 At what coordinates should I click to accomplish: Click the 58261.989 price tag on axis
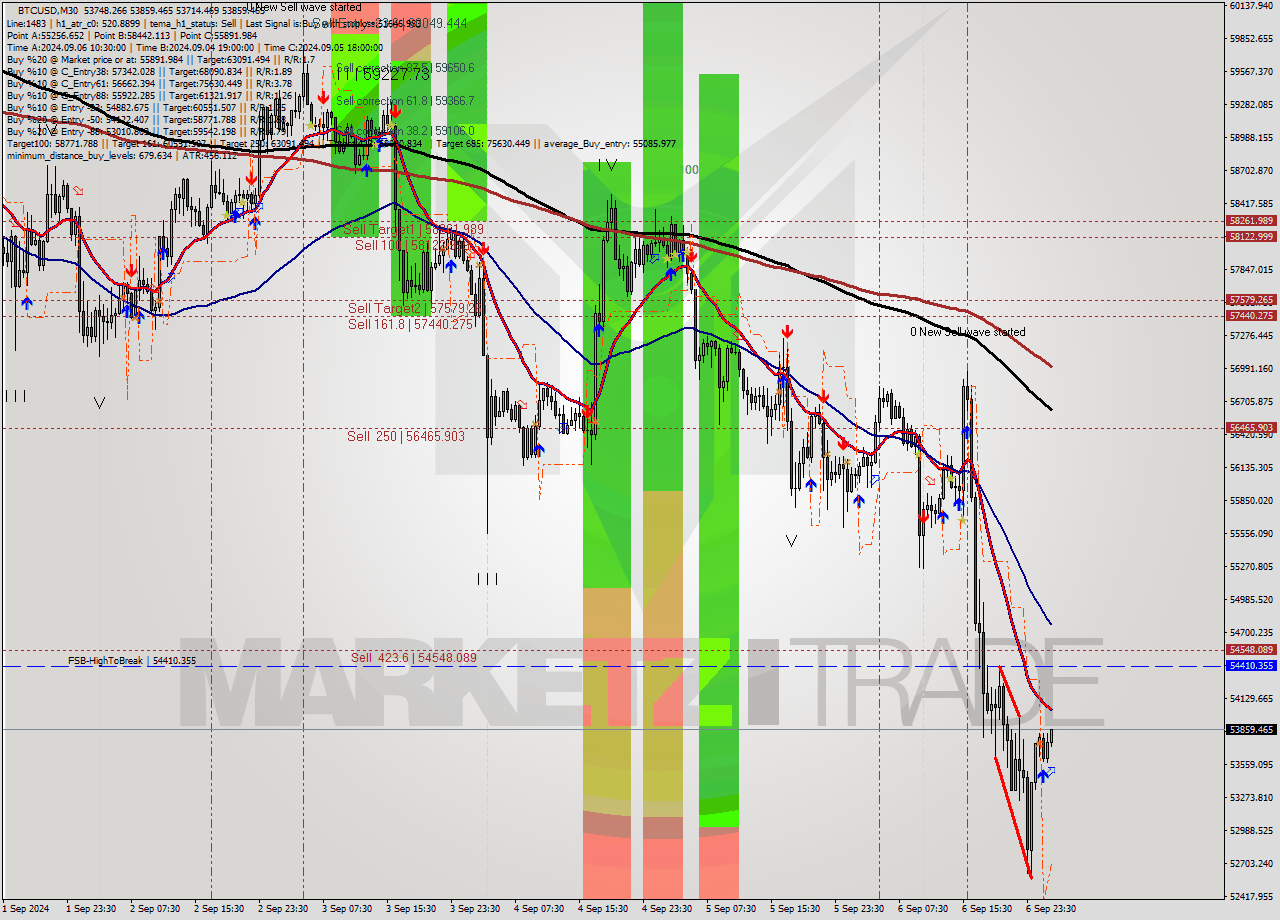pos(1251,221)
